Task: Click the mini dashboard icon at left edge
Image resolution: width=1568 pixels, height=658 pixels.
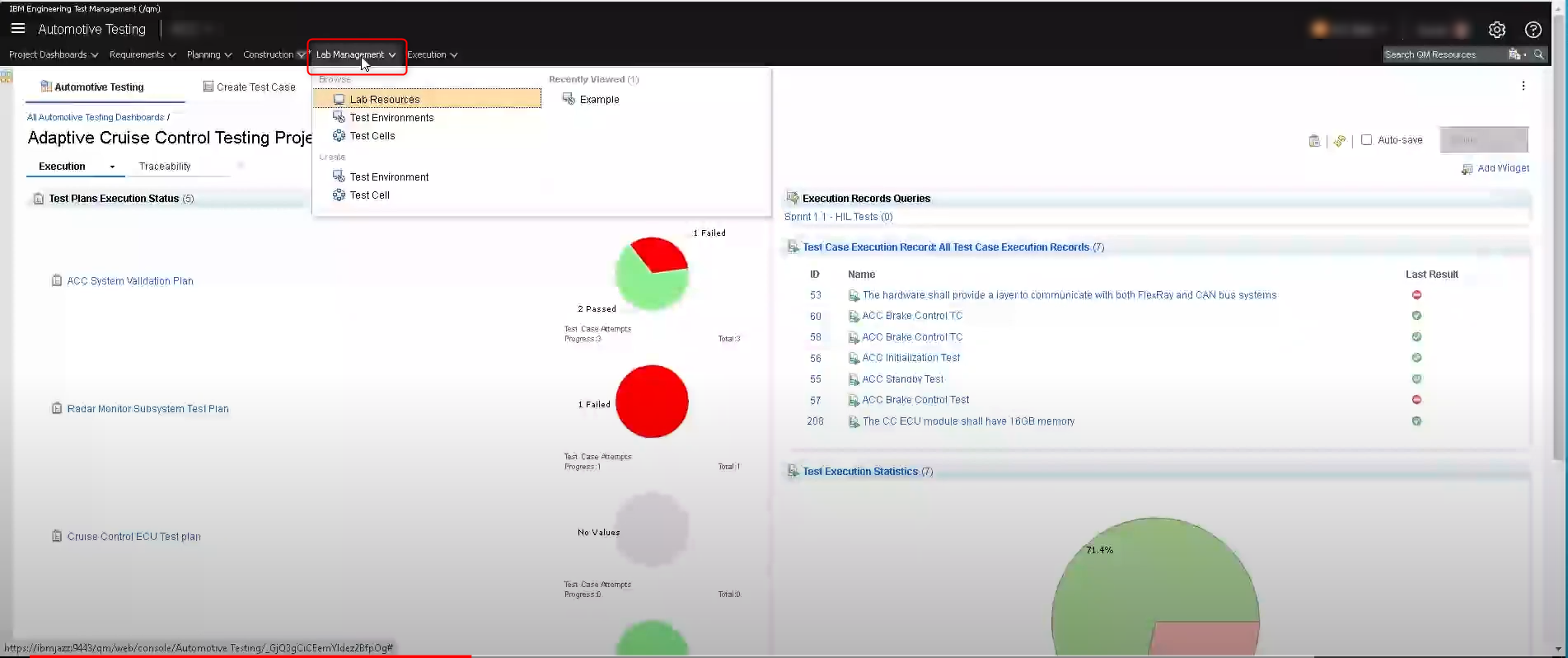Action: [6, 77]
